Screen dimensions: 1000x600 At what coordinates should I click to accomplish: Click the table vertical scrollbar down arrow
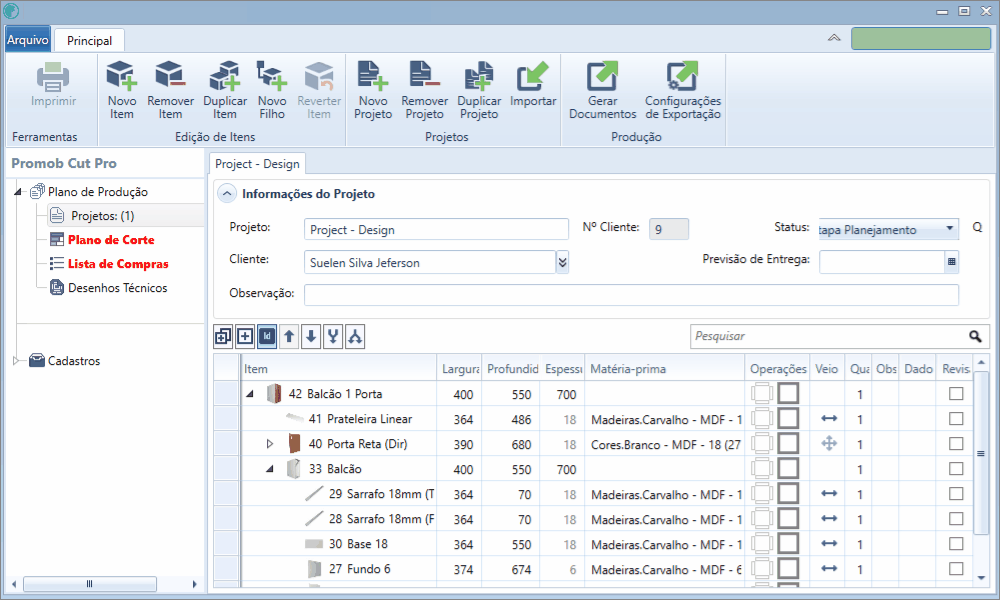[982, 578]
